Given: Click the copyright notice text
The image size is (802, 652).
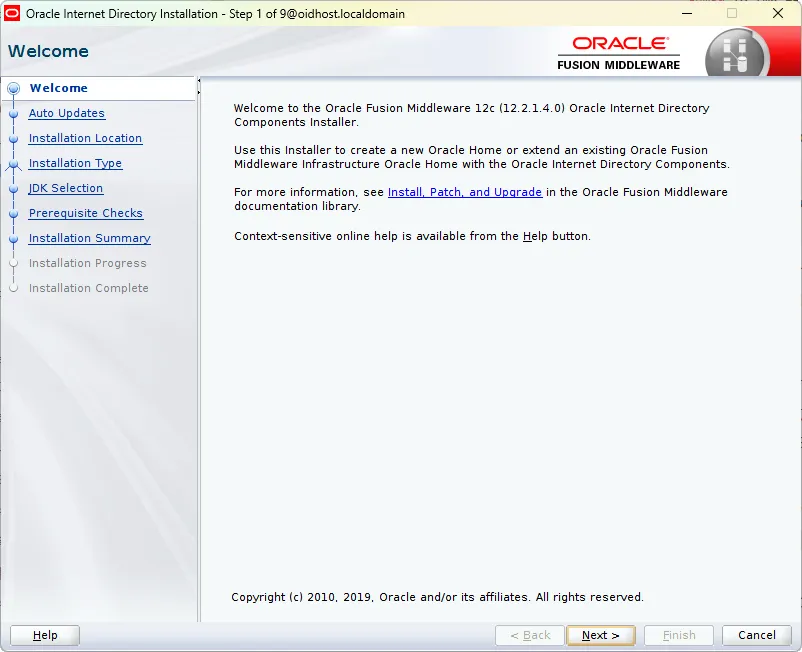Looking at the screenshot, I should (x=437, y=597).
